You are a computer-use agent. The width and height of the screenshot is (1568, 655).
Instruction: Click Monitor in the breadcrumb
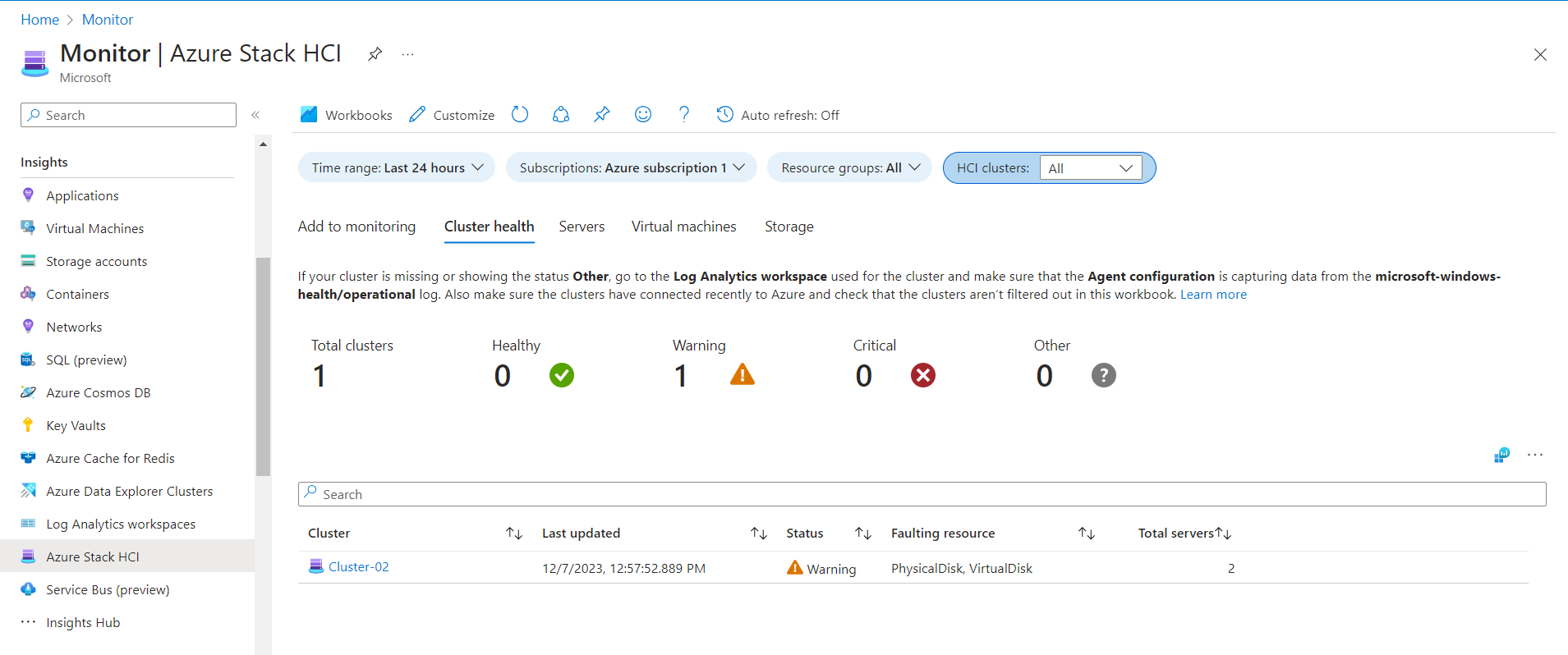[x=108, y=20]
